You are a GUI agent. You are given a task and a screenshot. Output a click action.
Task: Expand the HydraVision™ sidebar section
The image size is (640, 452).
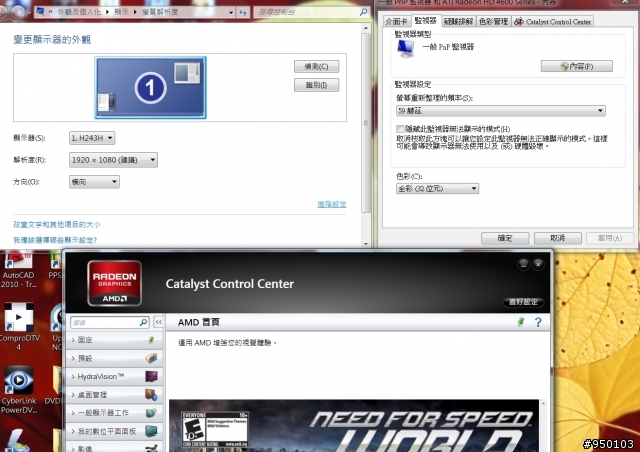click(113, 376)
